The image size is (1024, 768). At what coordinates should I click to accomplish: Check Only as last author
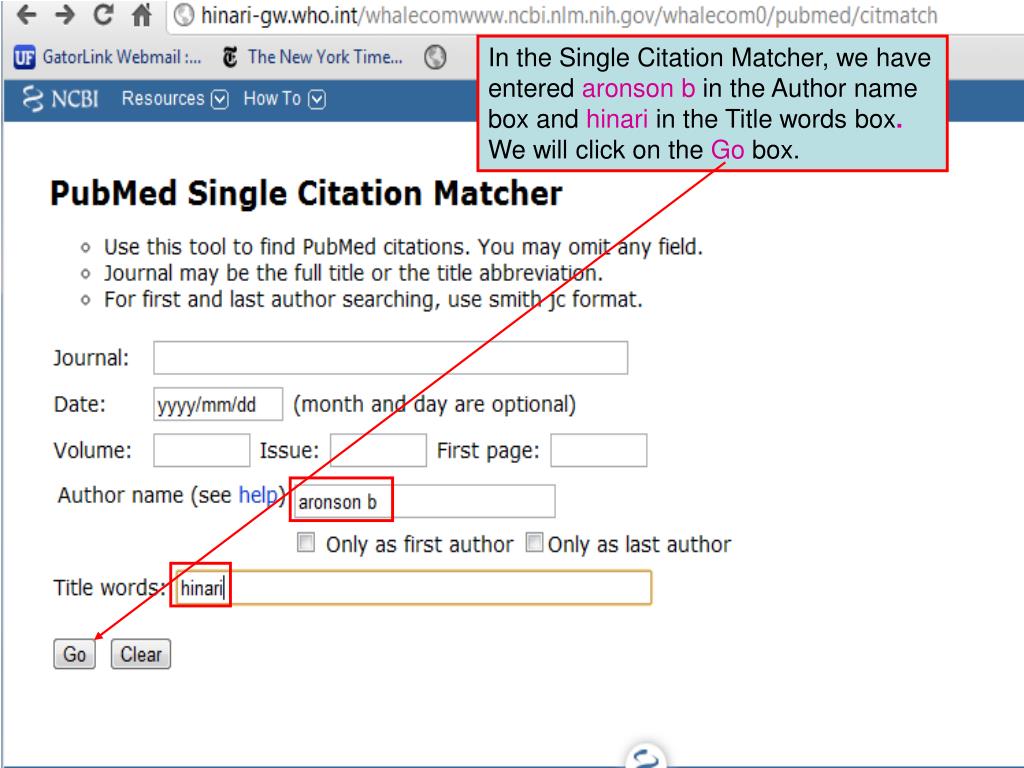(x=534, y=543)
